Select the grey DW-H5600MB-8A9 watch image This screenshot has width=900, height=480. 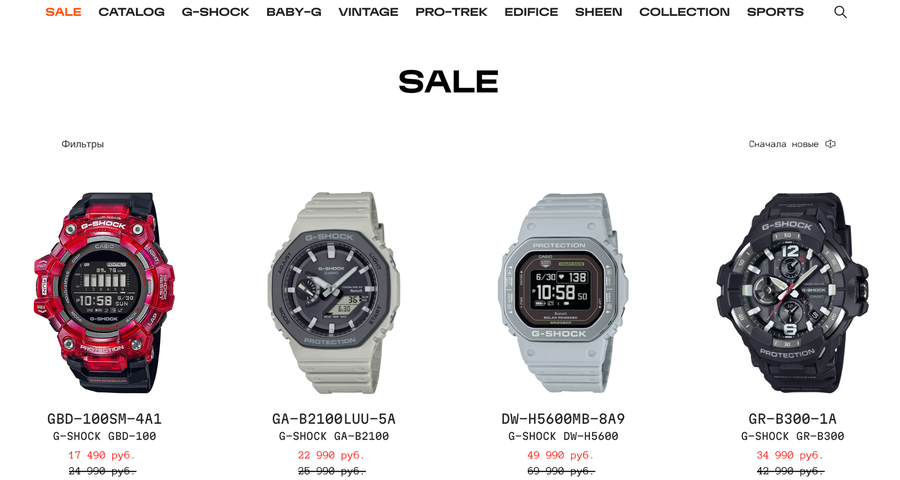(562, 293)
